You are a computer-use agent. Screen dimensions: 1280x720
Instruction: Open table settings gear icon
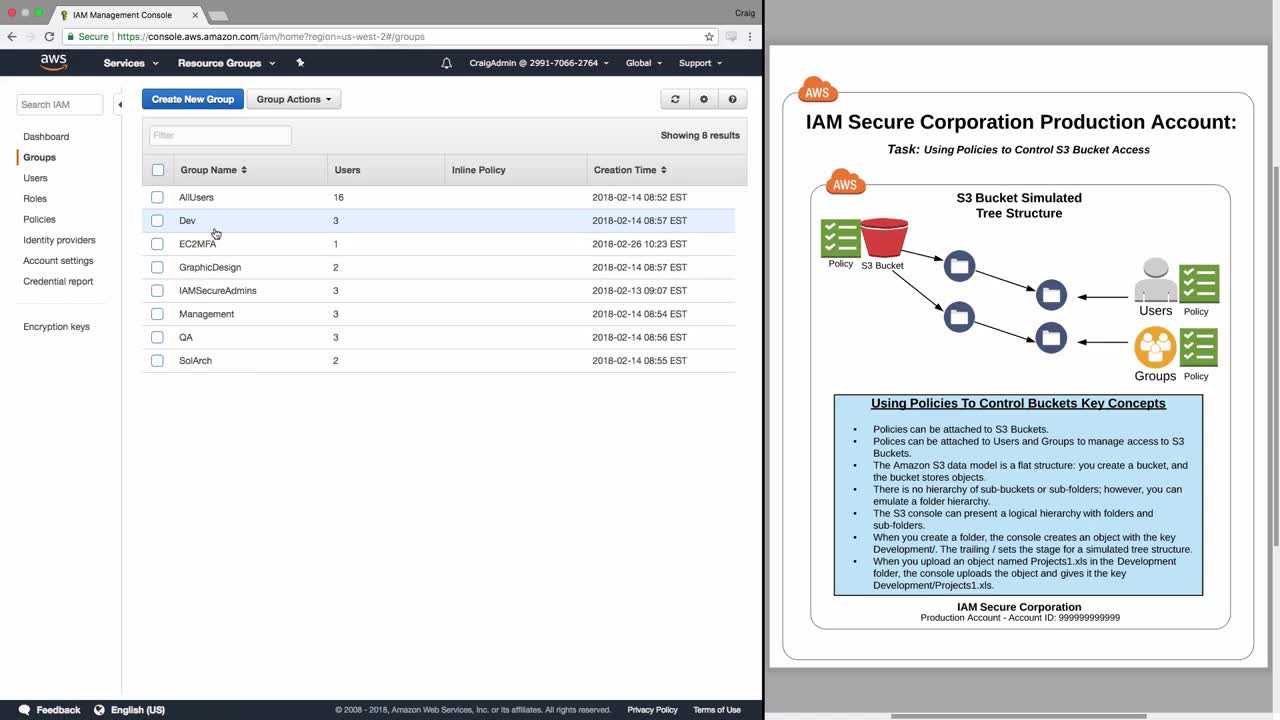(x=704, y=99)
